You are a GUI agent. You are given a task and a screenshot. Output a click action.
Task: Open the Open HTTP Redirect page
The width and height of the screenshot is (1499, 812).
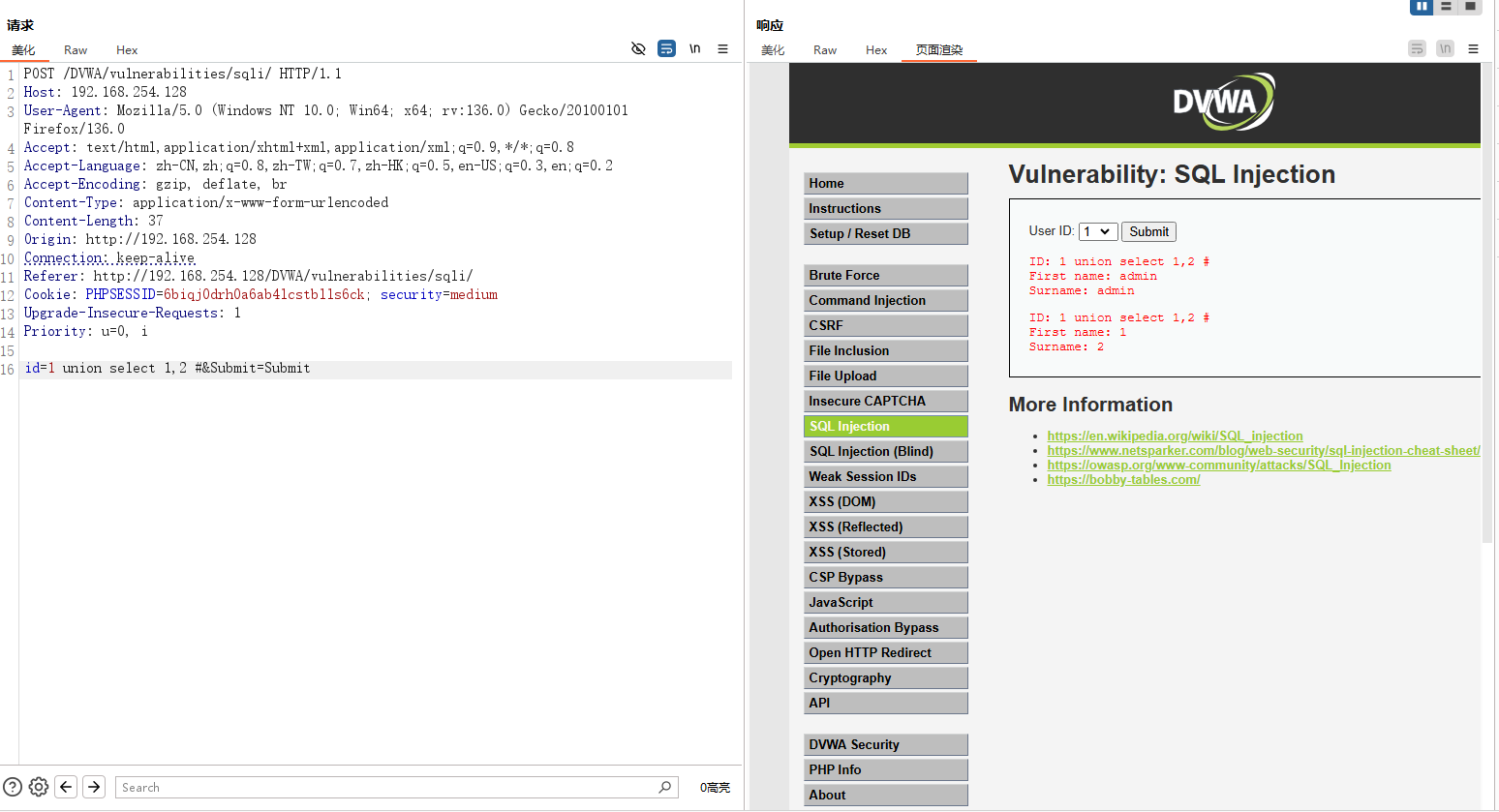[x=885, y=652]
